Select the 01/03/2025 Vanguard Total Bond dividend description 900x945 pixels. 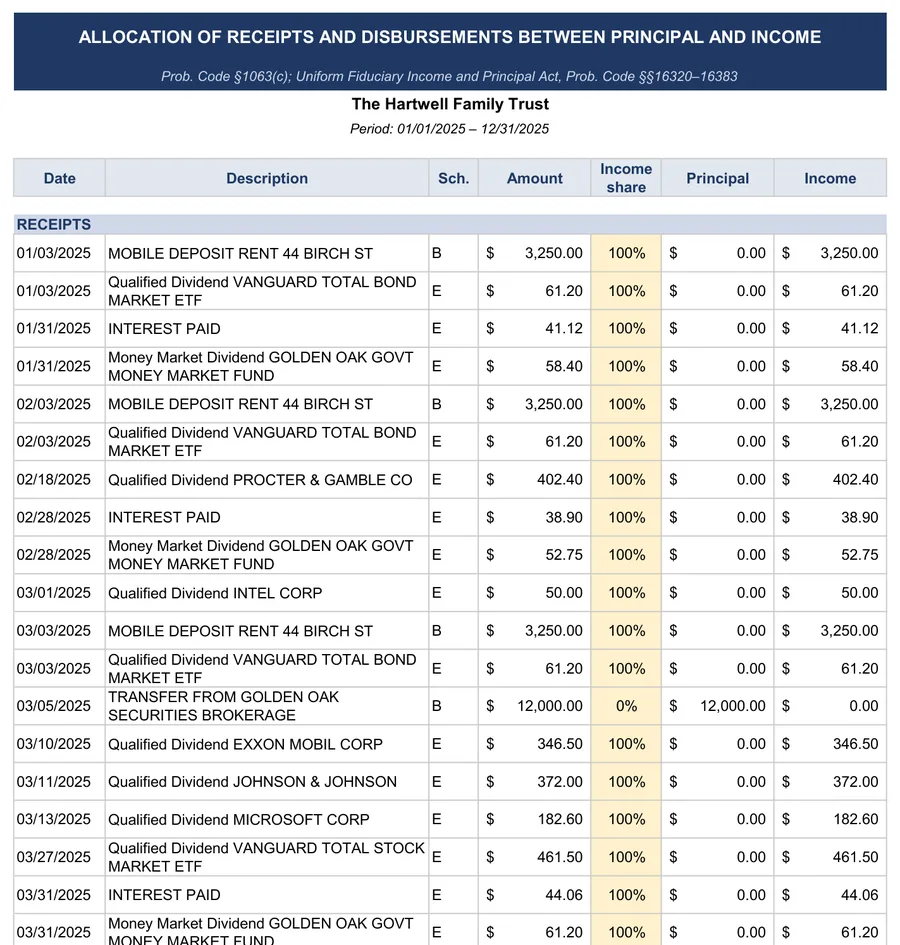coord(262,291)
